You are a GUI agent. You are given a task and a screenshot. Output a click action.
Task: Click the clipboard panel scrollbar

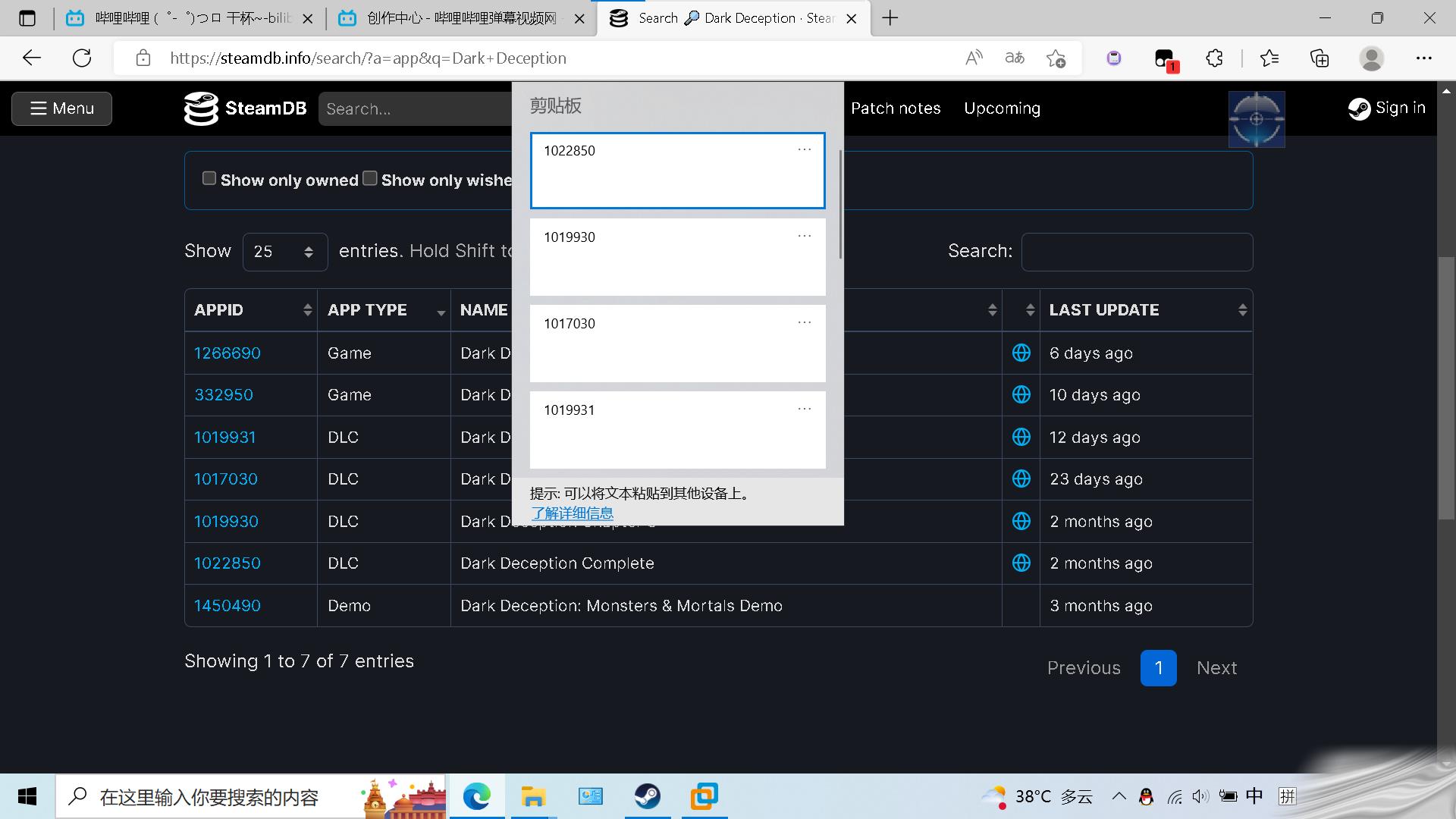point(840,205)
